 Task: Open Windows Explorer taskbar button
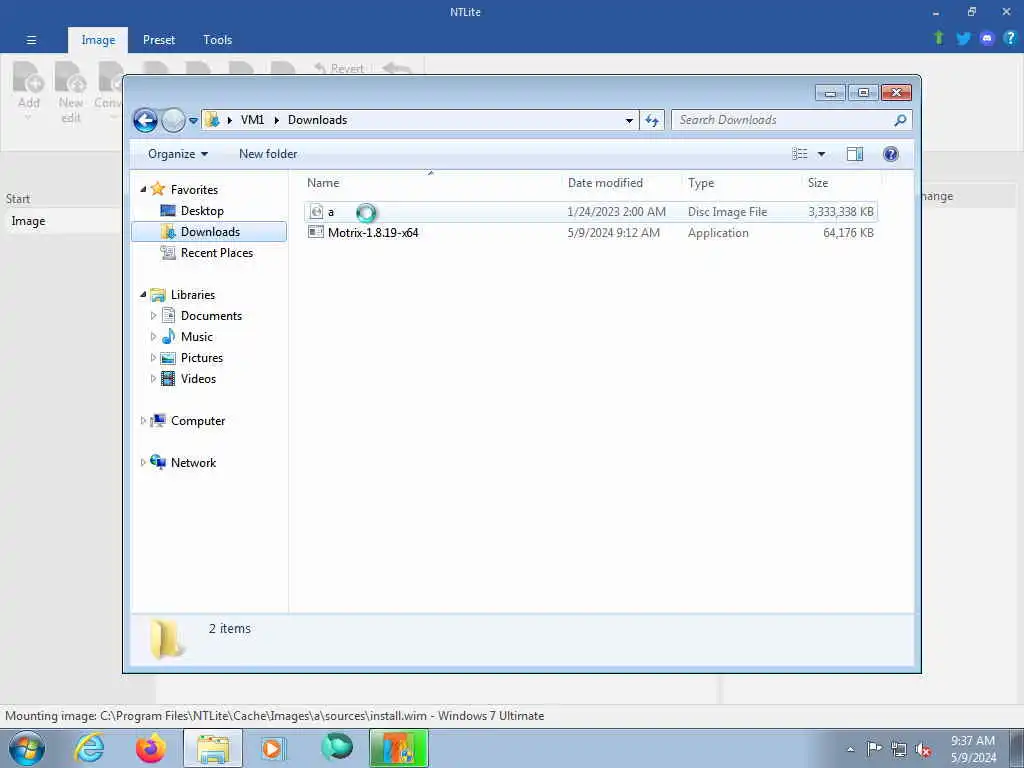pos(213,748)
